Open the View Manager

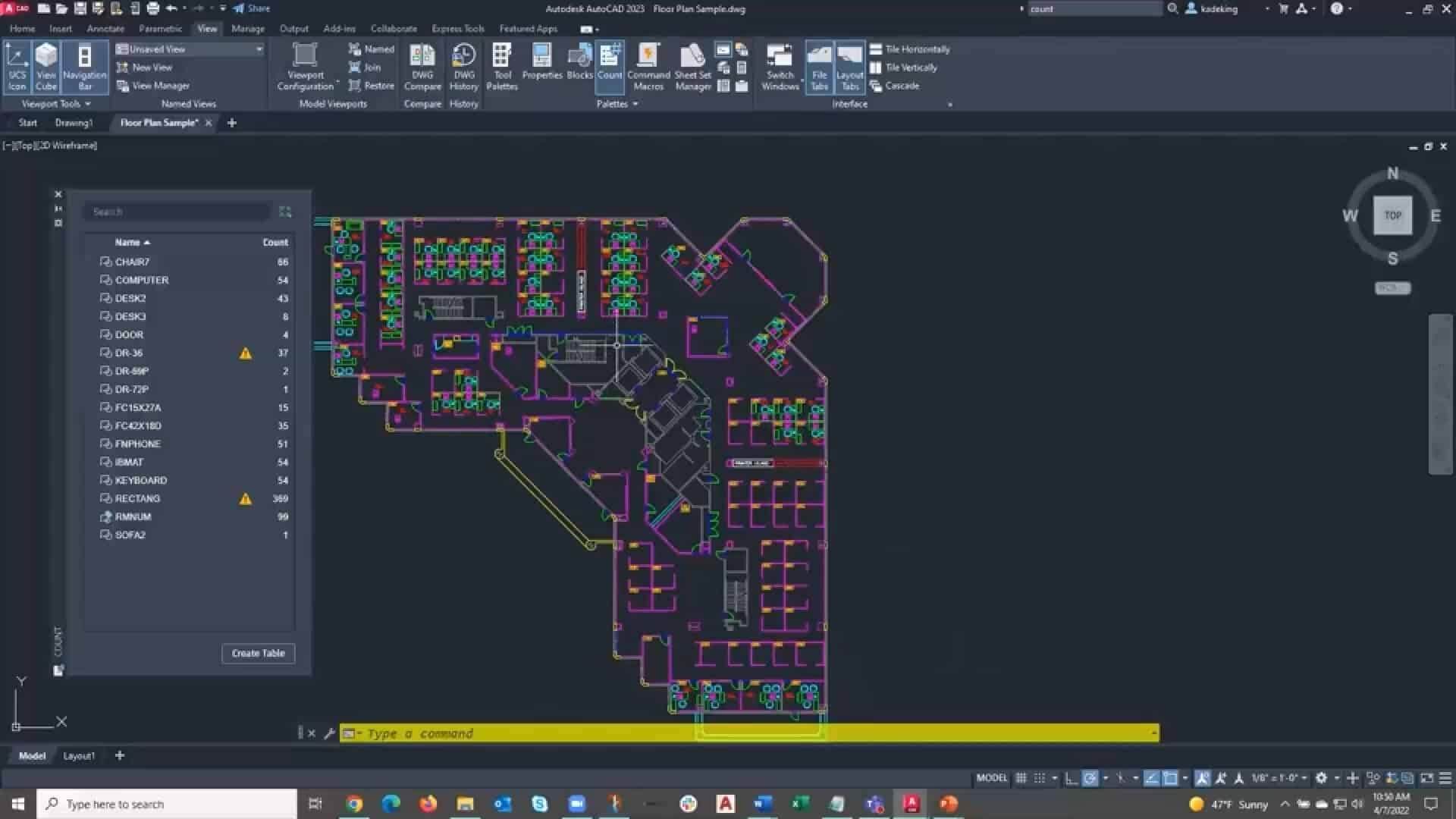coord(153,86)
